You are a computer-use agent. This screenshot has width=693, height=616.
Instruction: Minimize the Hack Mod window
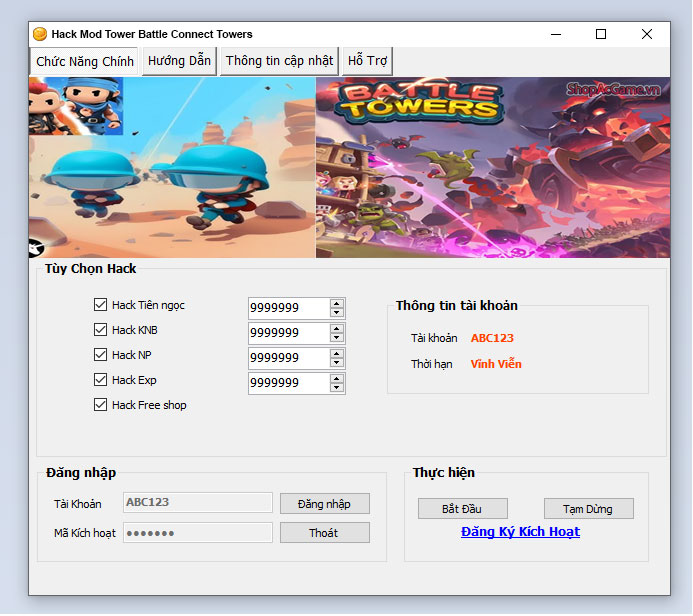[x=556, y=34]
